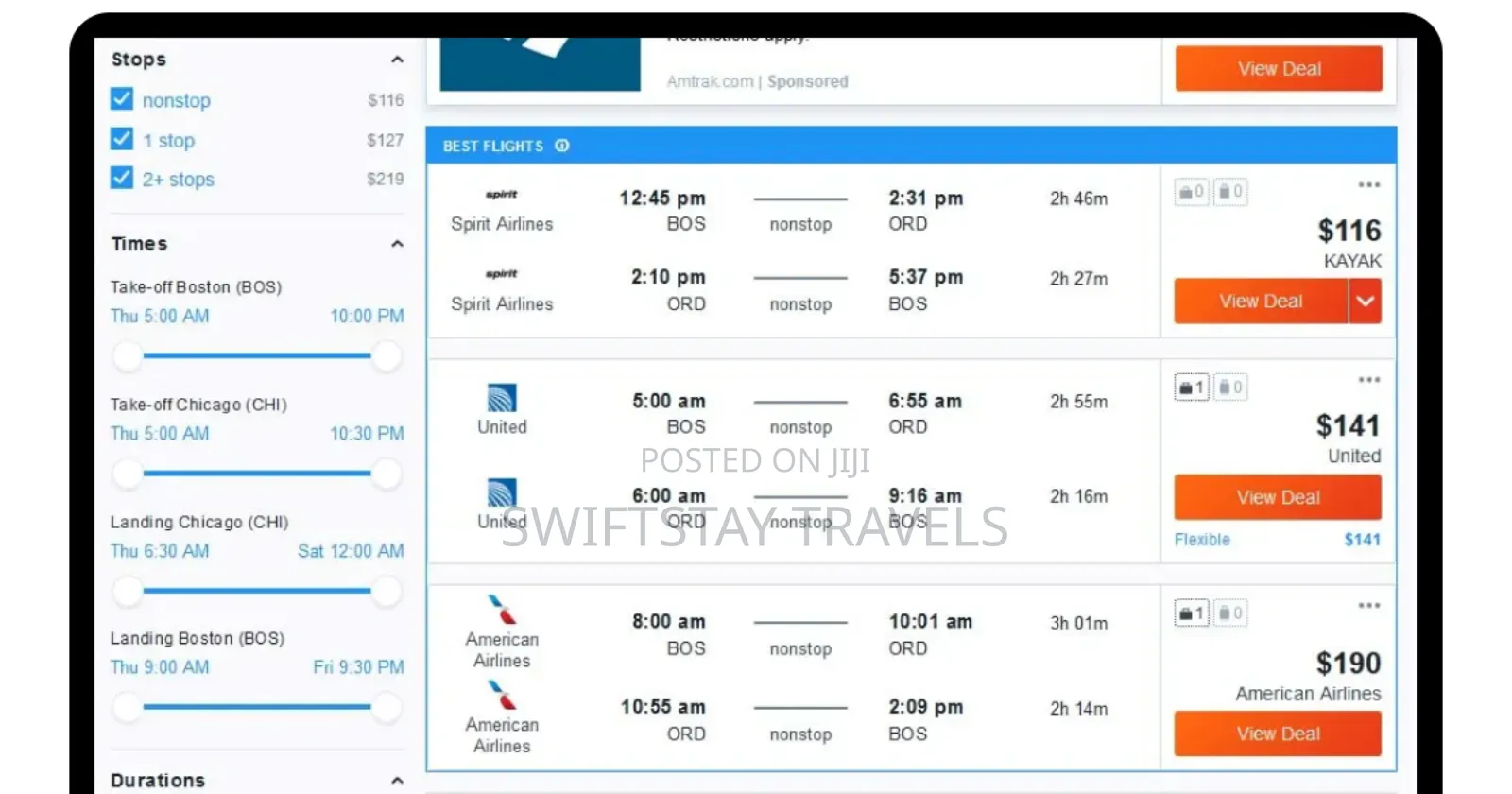
Task: Click the carry-on bag icon on the American result
Action: [1192, 613]
